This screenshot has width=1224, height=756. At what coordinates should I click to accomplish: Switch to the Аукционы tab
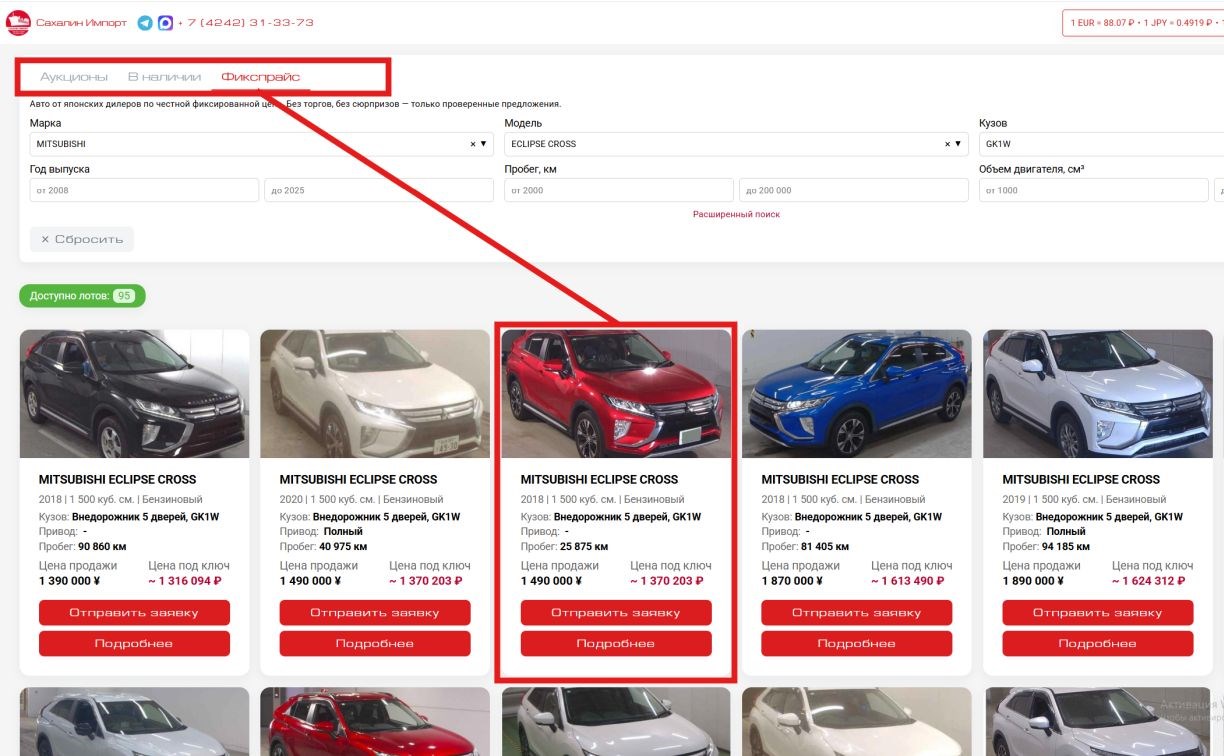[x=74, y=77]
